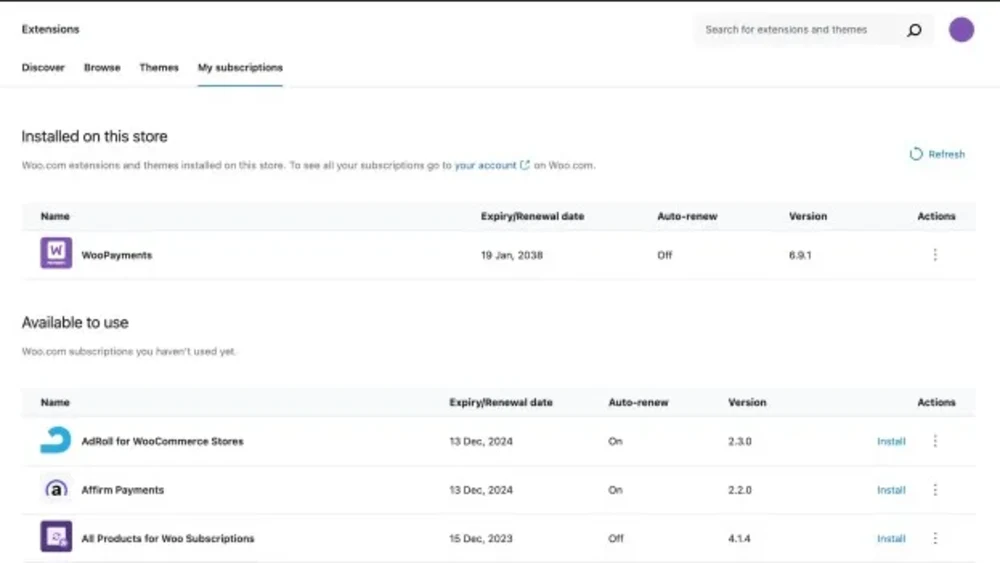Click the Refresh button
This screenshot has height=563, width=1000.
[937, 154]
